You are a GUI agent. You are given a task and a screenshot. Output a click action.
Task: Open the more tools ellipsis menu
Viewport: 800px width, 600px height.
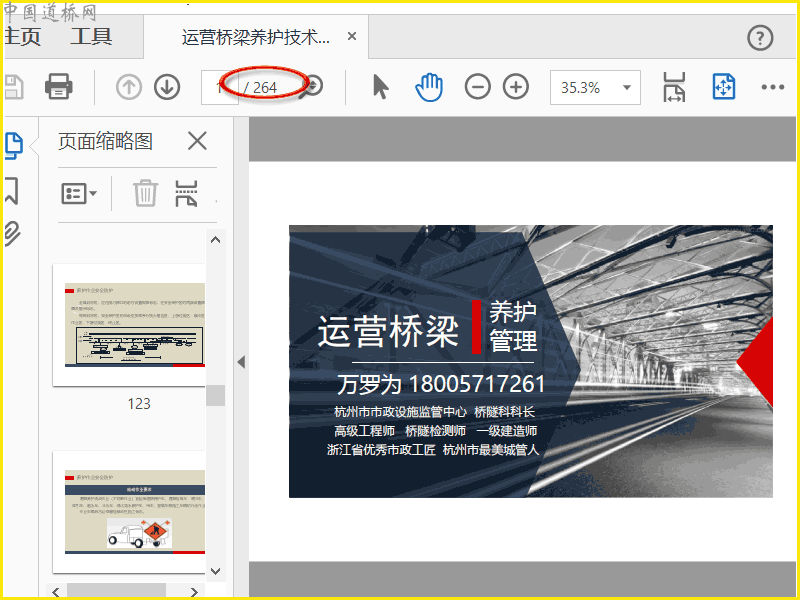(772, 87)
